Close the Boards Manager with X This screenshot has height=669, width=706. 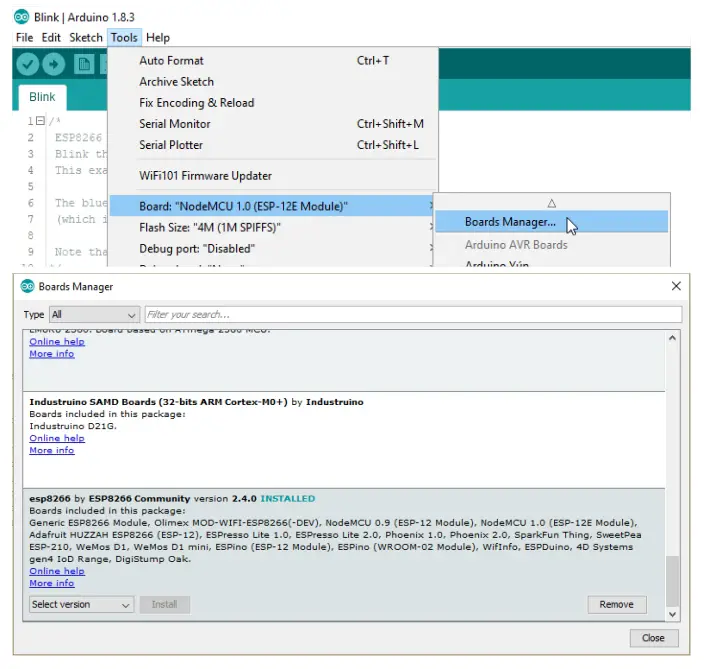[x=676, y=286]
